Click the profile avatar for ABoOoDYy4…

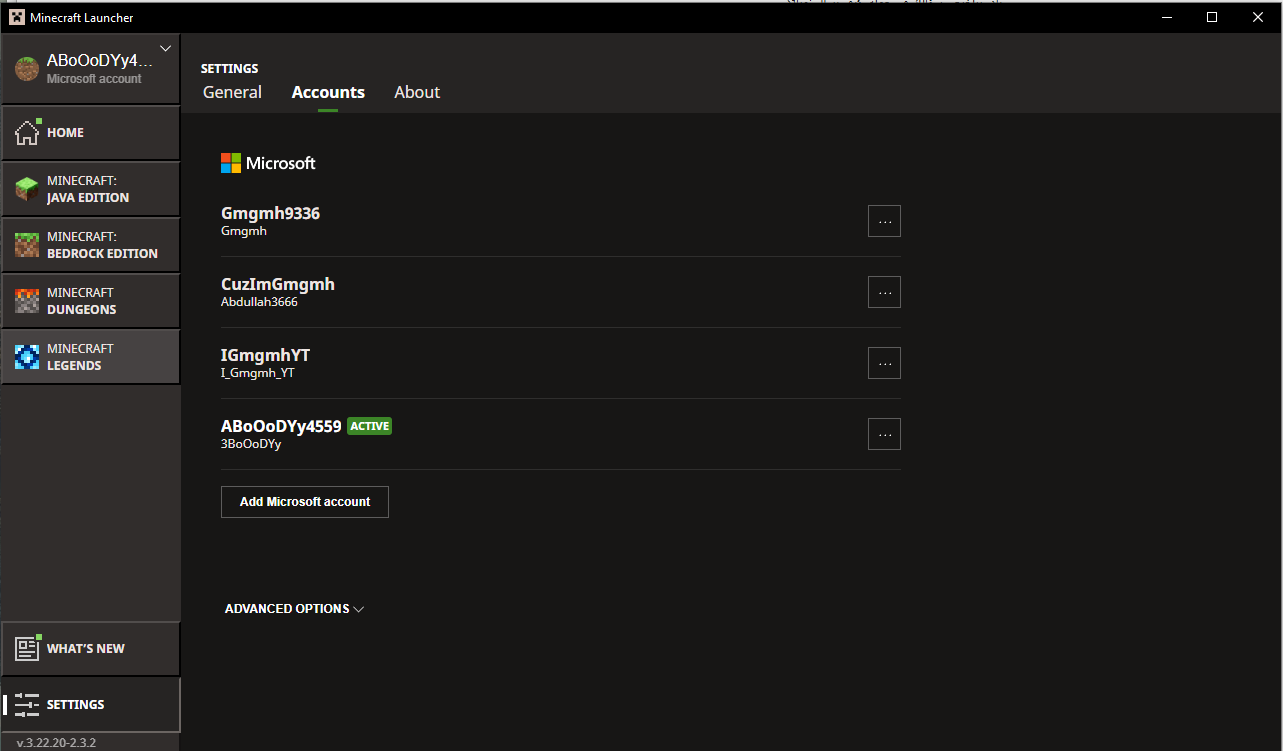pos(27,69)
